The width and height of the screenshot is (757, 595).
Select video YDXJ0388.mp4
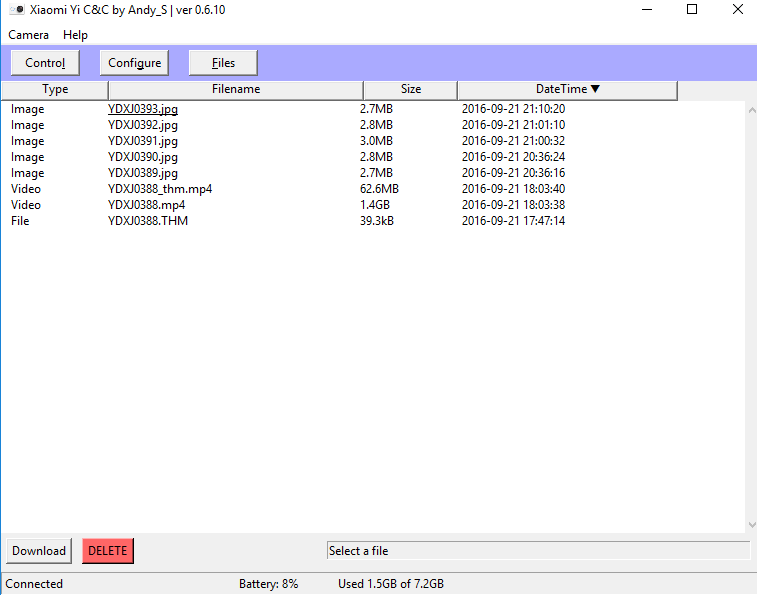146,205
